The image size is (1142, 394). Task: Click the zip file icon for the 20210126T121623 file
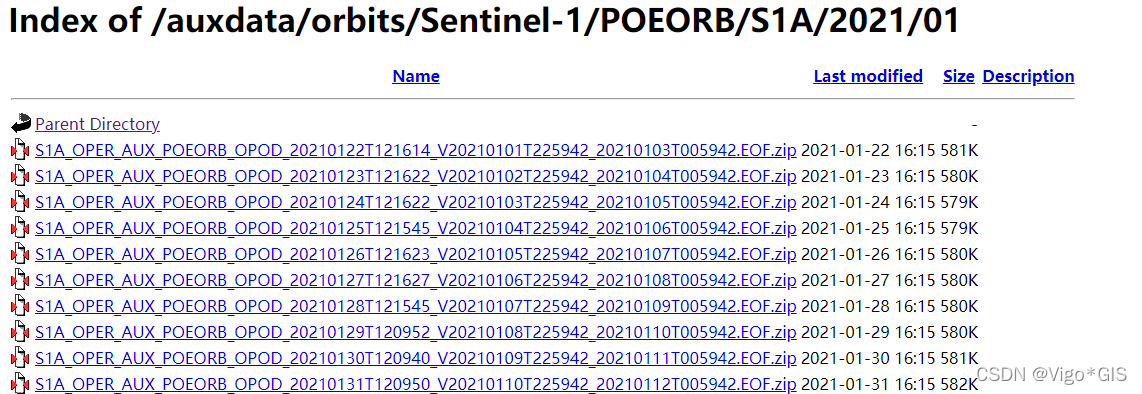click(20, 255)
